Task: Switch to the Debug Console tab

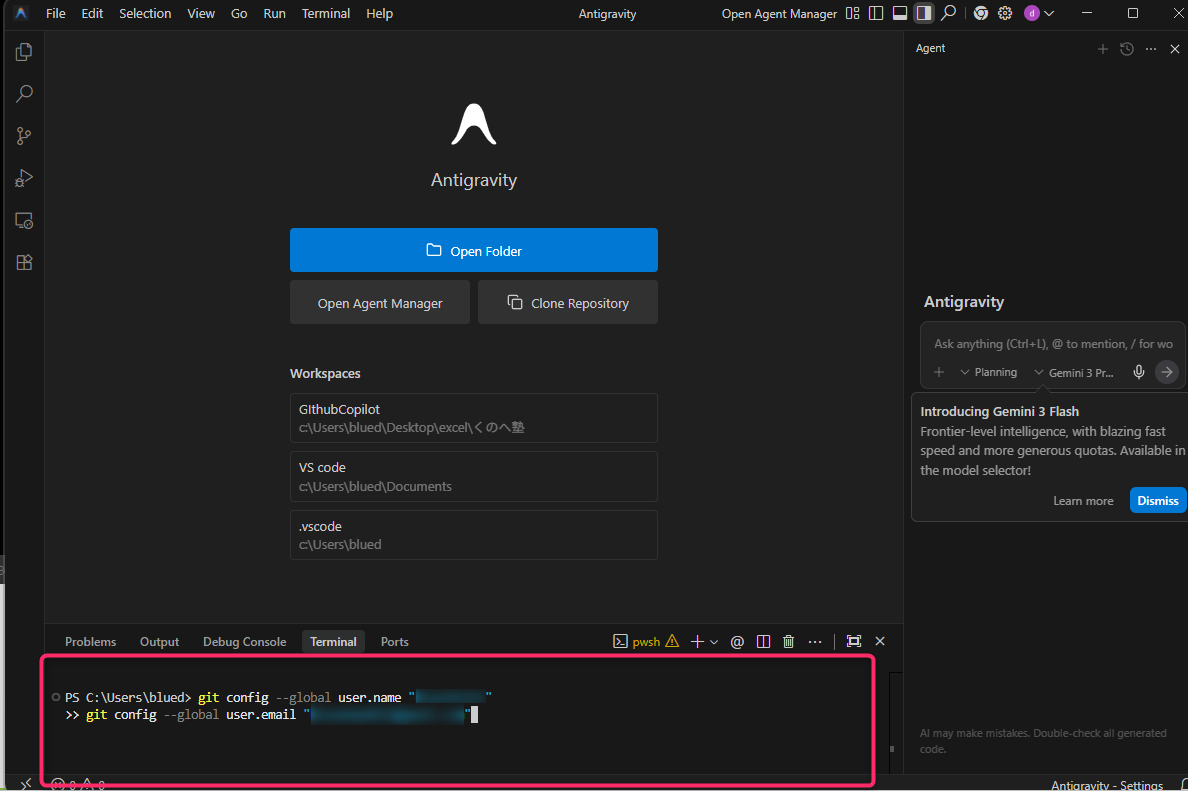Action: click(x=244, y=642)
